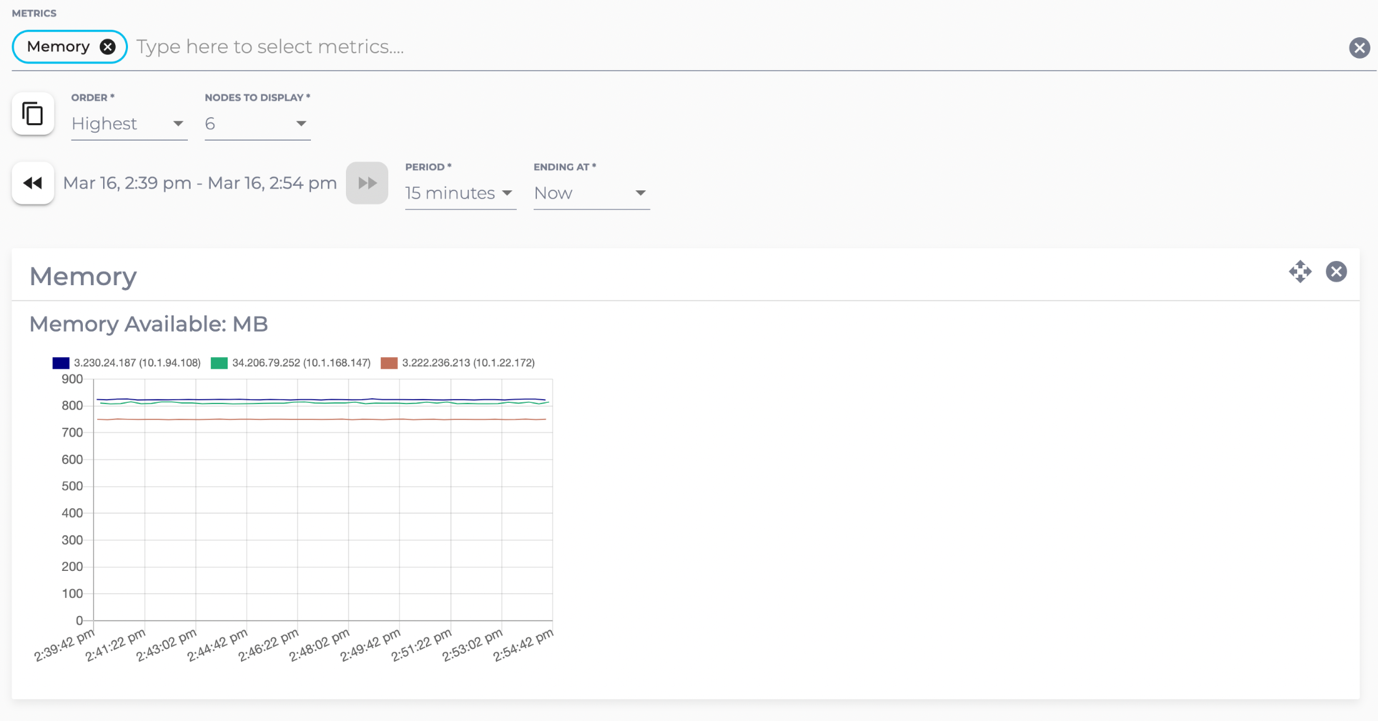Open the Order dropdown set to Highest
Image resolution: width=1378 pixels, height=721 pixels.
tap(128, 124)
